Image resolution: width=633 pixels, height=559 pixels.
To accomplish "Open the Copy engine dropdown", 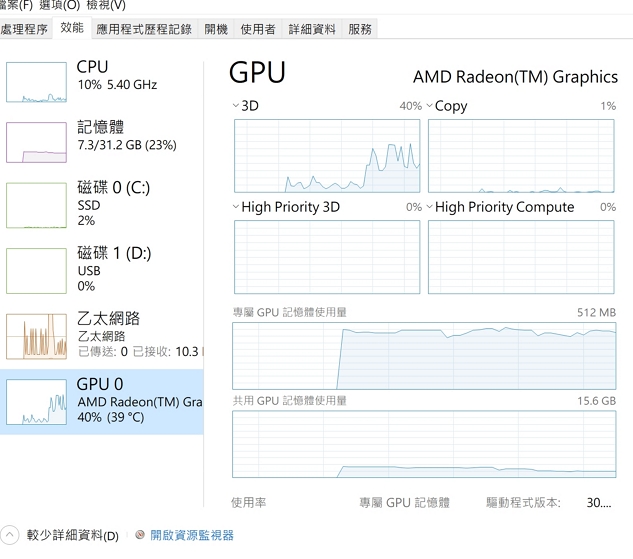I will point(430,106).
